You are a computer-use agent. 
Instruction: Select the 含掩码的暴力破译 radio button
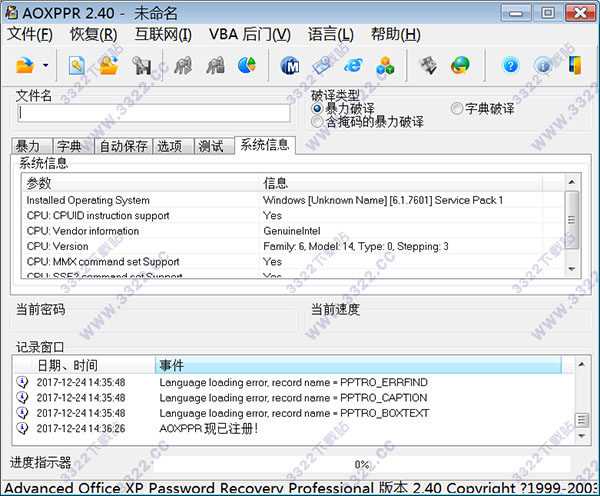(x=317, y=122)
